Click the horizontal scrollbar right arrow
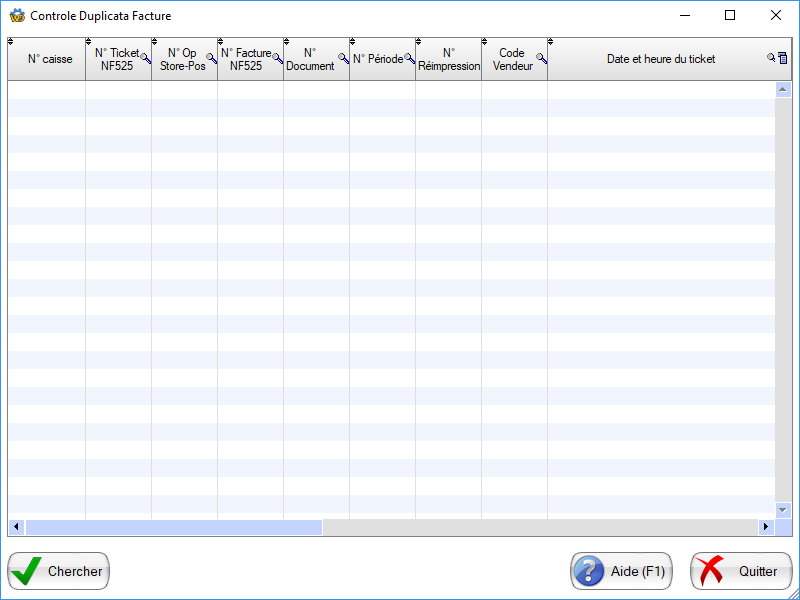Image resolution: width=800 pixels, height=600 pixels. [x=767, y=527]
